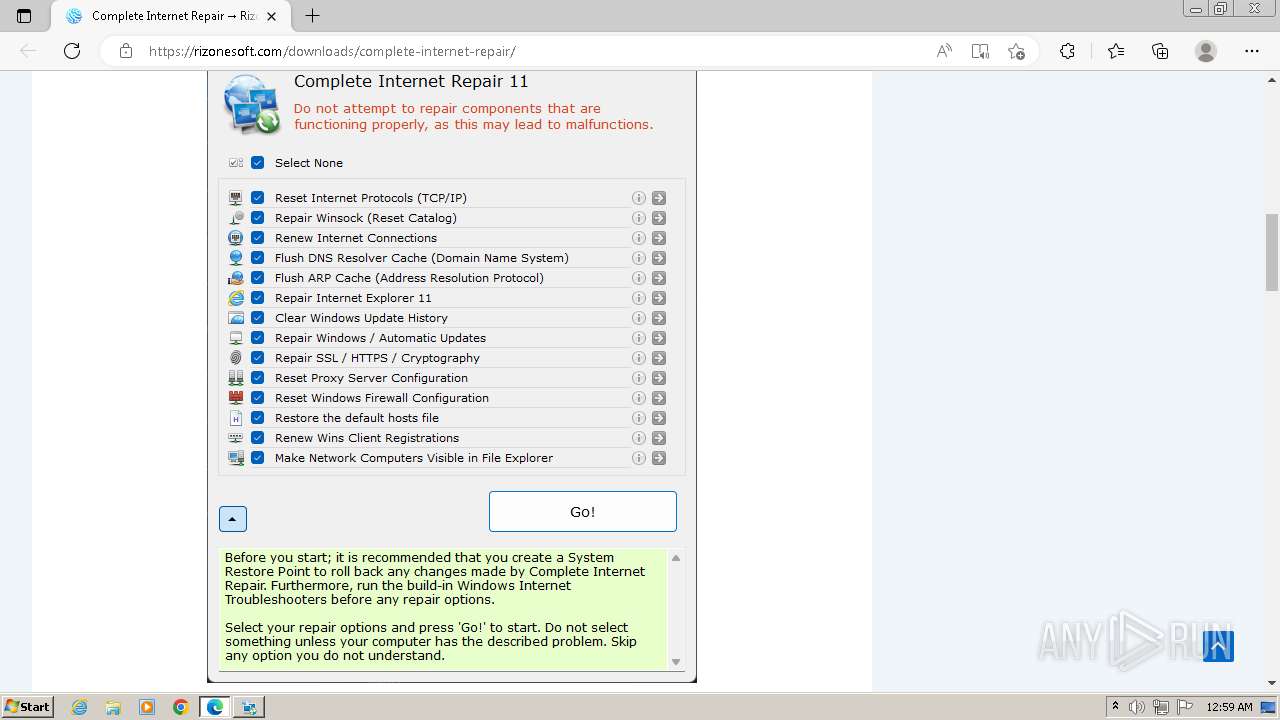Click info icon for Clear Windows Update History
The width and height of the screenshot is (1280, 720).
(639, 318)
